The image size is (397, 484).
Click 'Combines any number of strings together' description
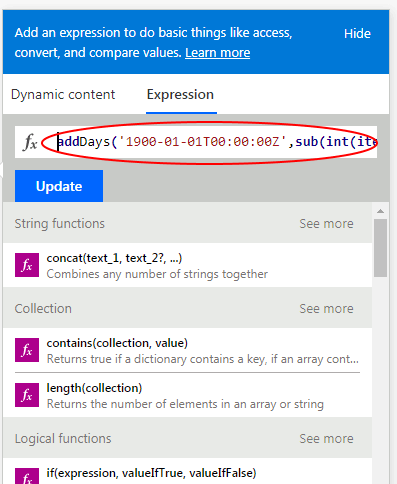(x=157, y=274)
